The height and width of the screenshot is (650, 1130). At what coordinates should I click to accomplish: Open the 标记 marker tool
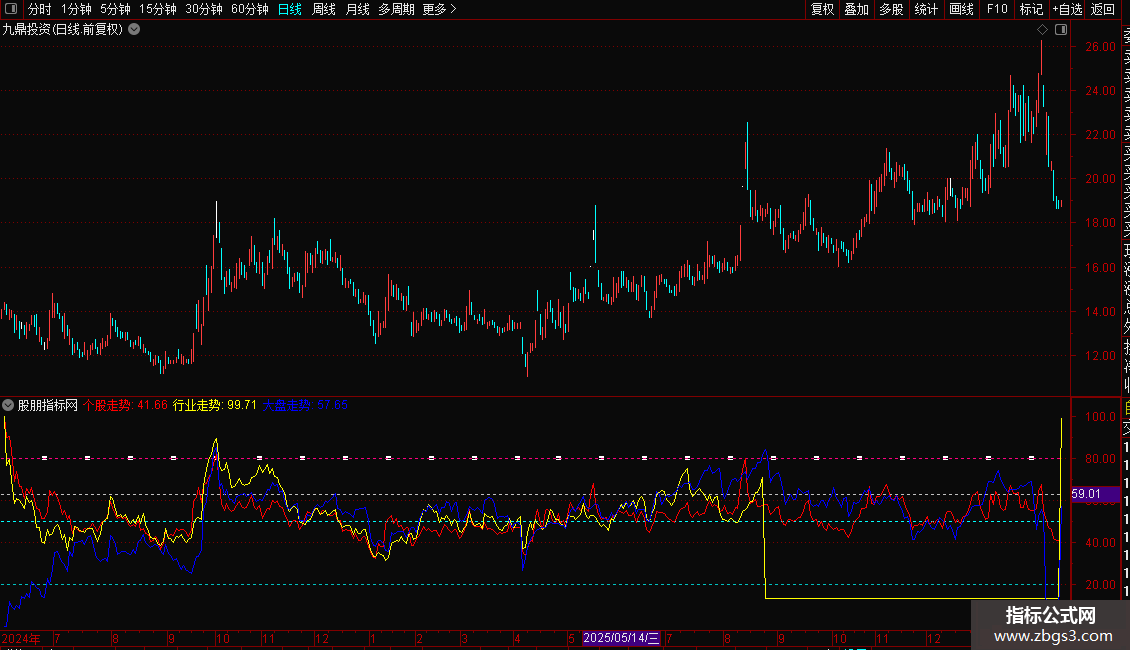(x=1031, y=9)
